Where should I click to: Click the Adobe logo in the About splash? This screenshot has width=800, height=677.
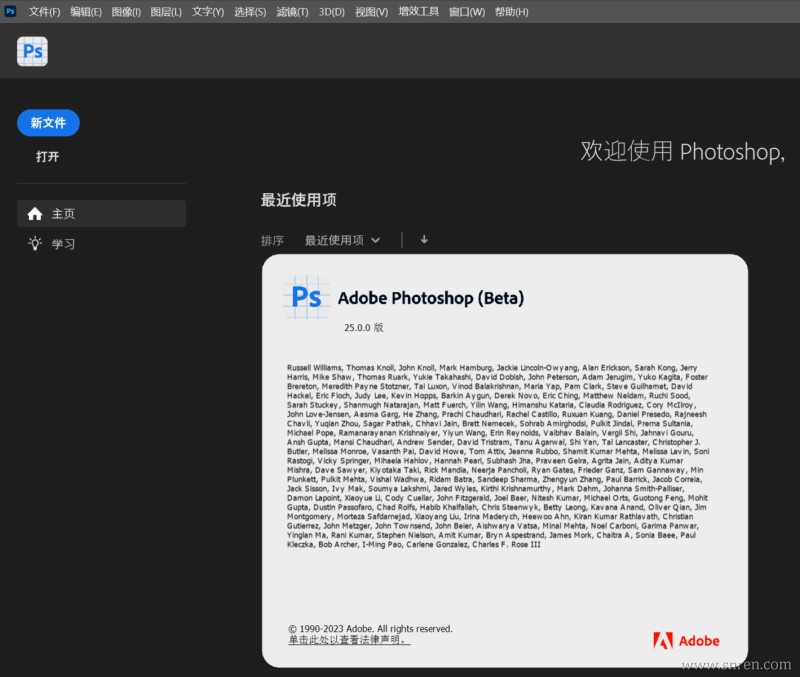686,641
